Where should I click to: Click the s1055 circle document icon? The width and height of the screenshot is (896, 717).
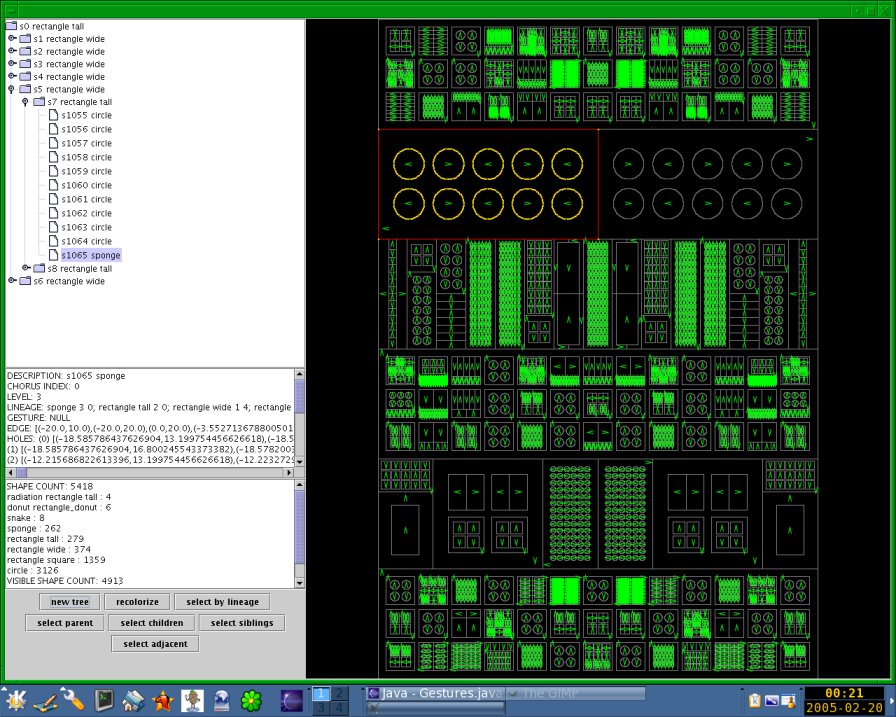click(54, 115)
